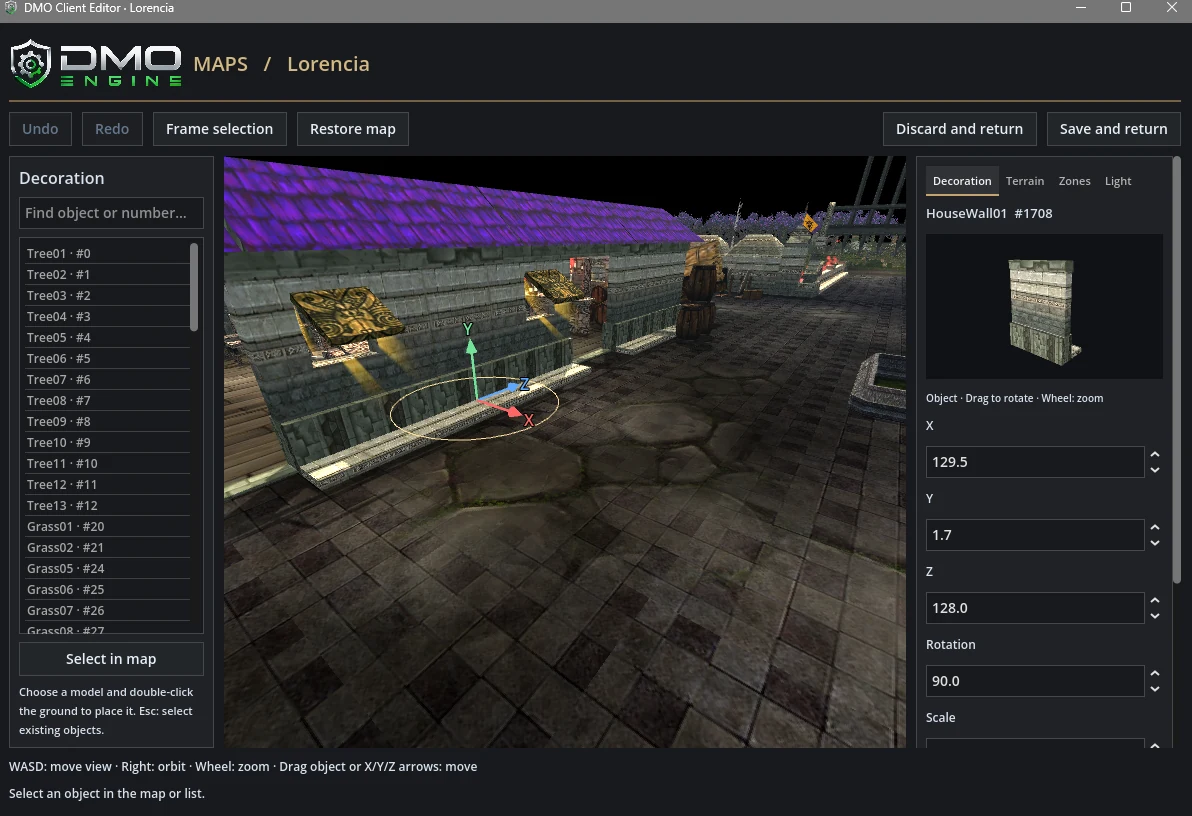Select Grass01 · #20 in list
Image resolution: width=1192 pixels, height=816 pixels.
(108, 526)
